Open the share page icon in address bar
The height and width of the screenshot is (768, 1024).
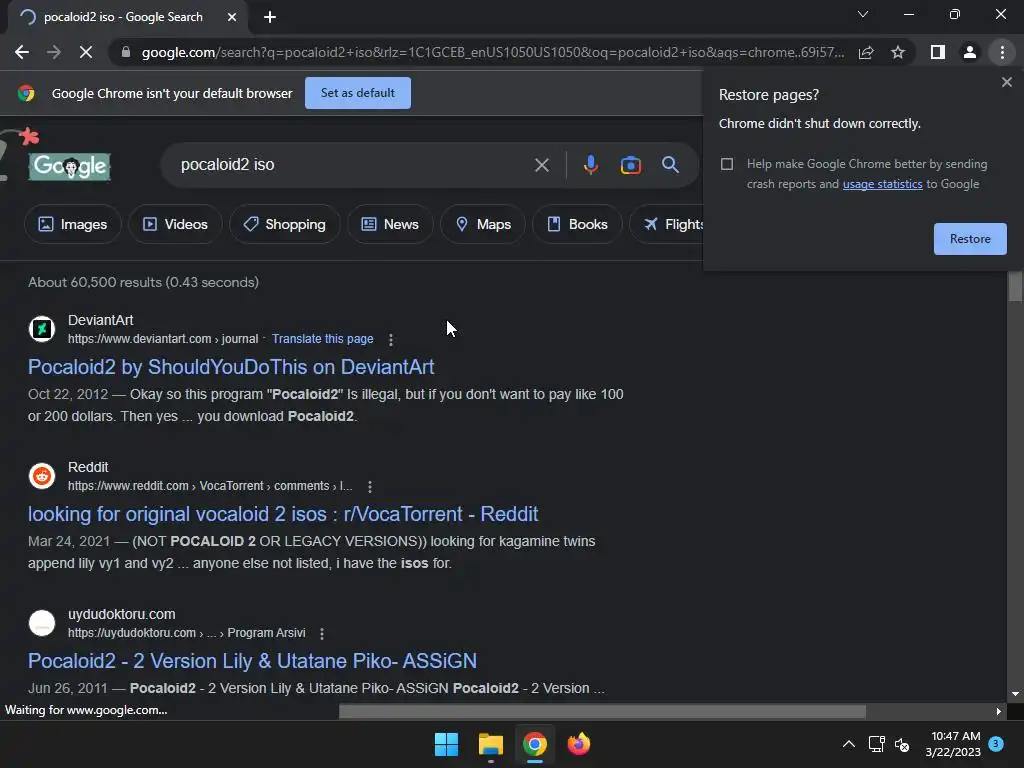866,52
